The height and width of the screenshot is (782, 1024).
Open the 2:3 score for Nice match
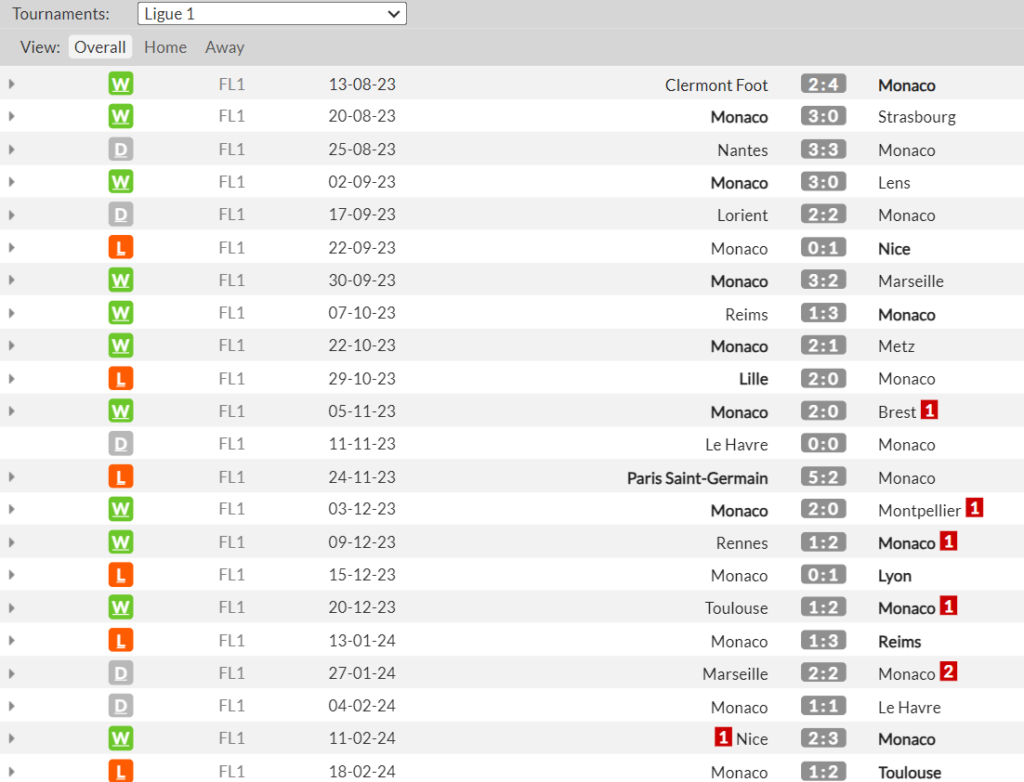(x=824, y=738)
